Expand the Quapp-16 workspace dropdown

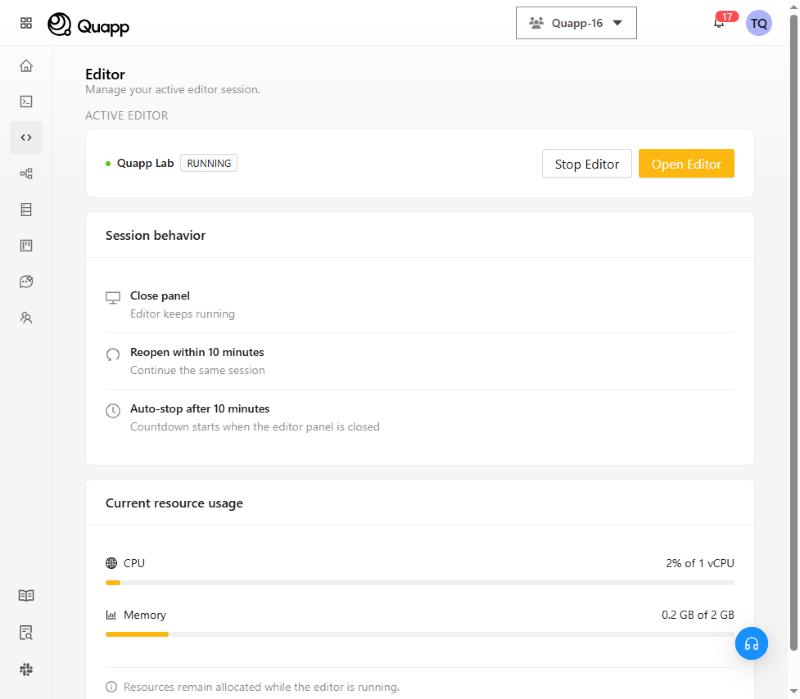pos(576,23)
